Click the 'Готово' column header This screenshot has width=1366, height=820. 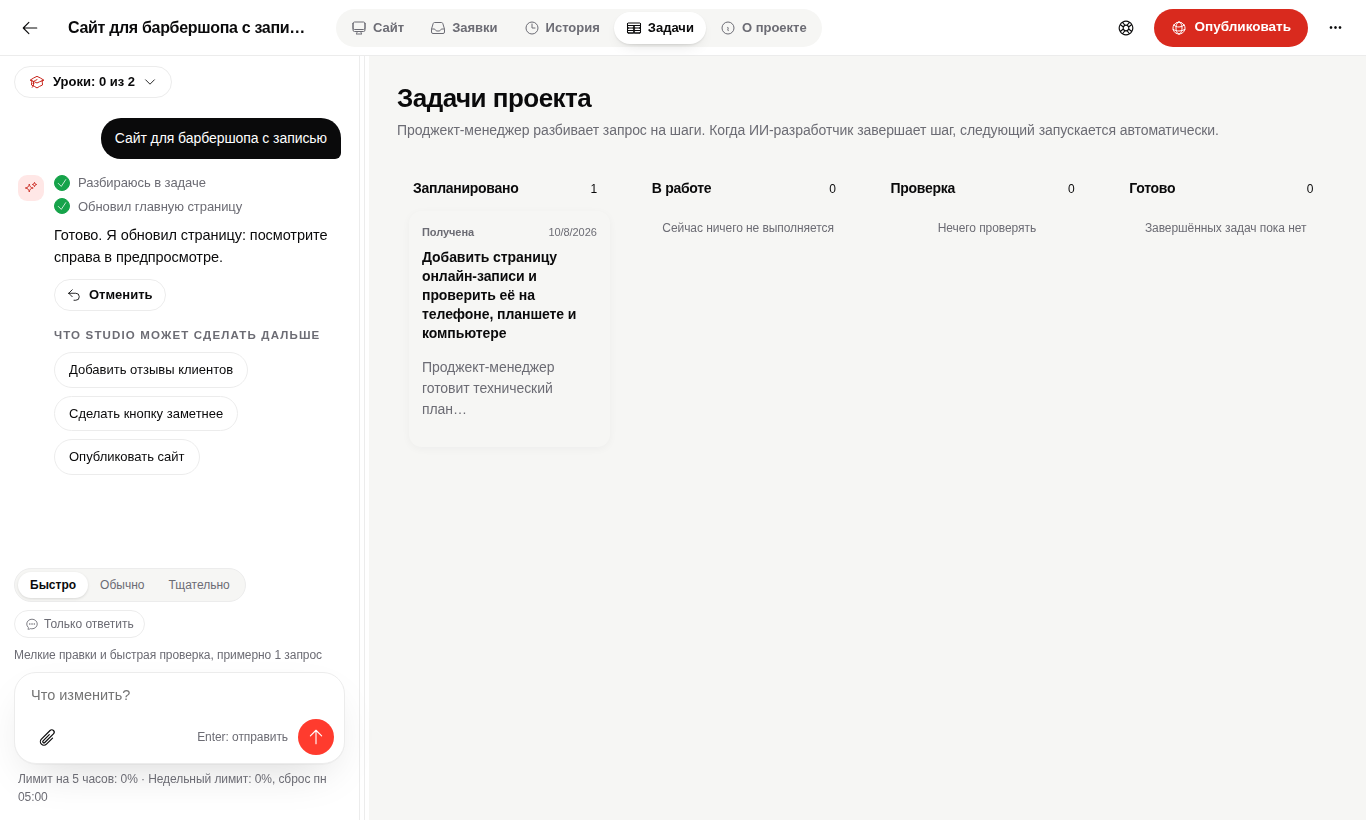point(1152,188)
